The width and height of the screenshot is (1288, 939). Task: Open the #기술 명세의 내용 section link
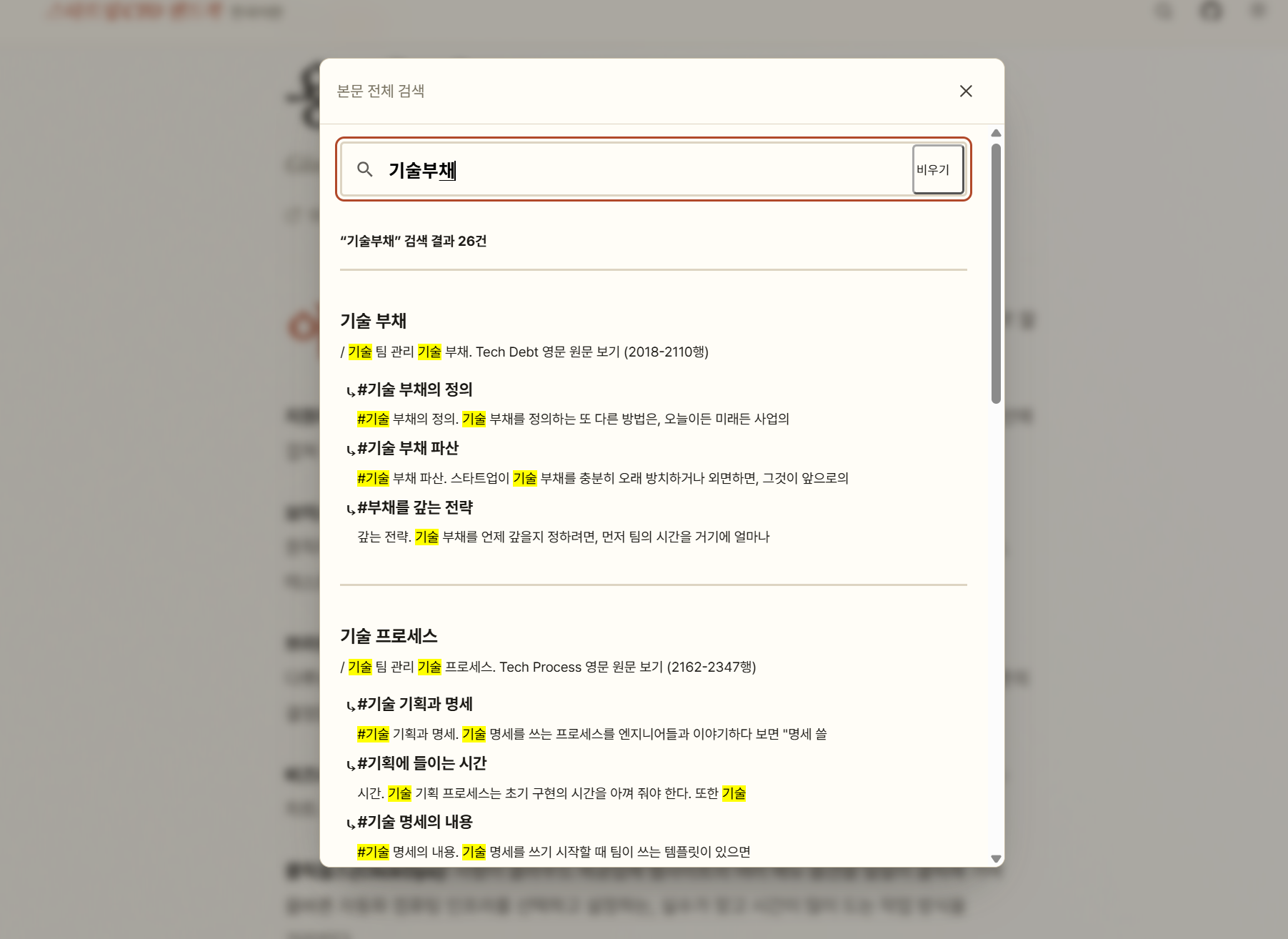(415, 822)
